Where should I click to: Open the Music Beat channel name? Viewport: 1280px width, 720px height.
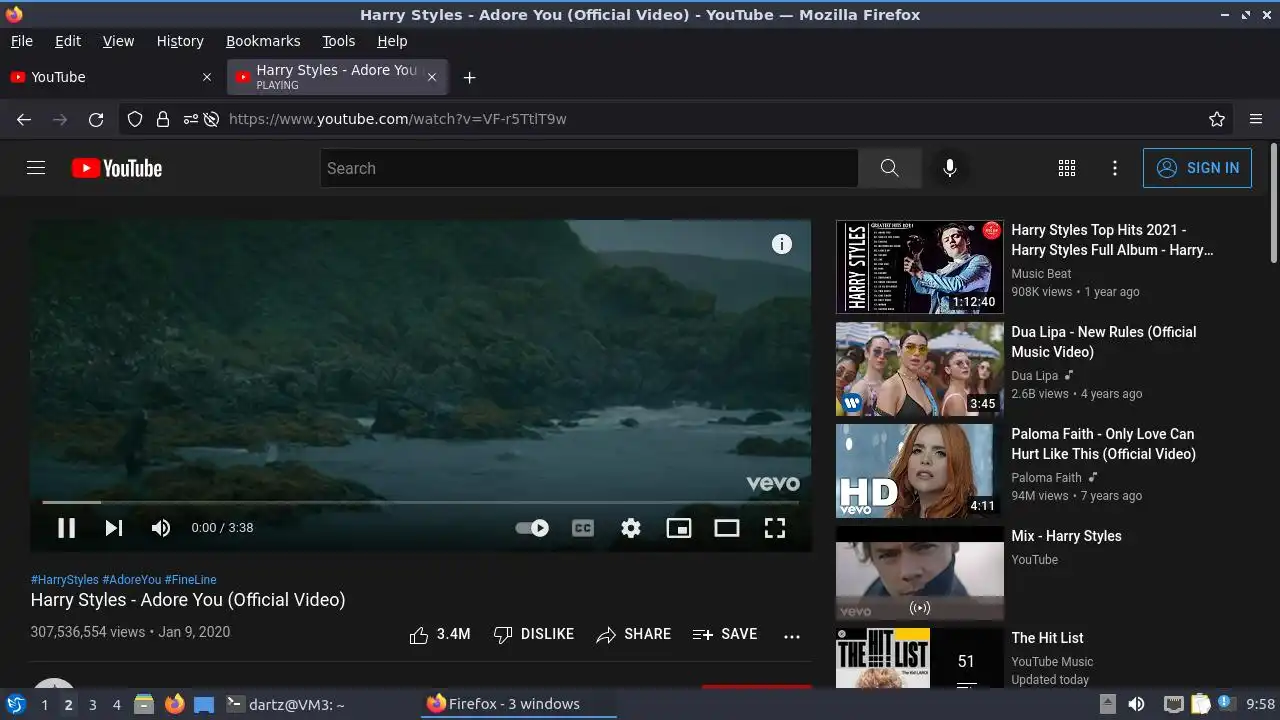pyautogui.click(x=1041, y=274)
